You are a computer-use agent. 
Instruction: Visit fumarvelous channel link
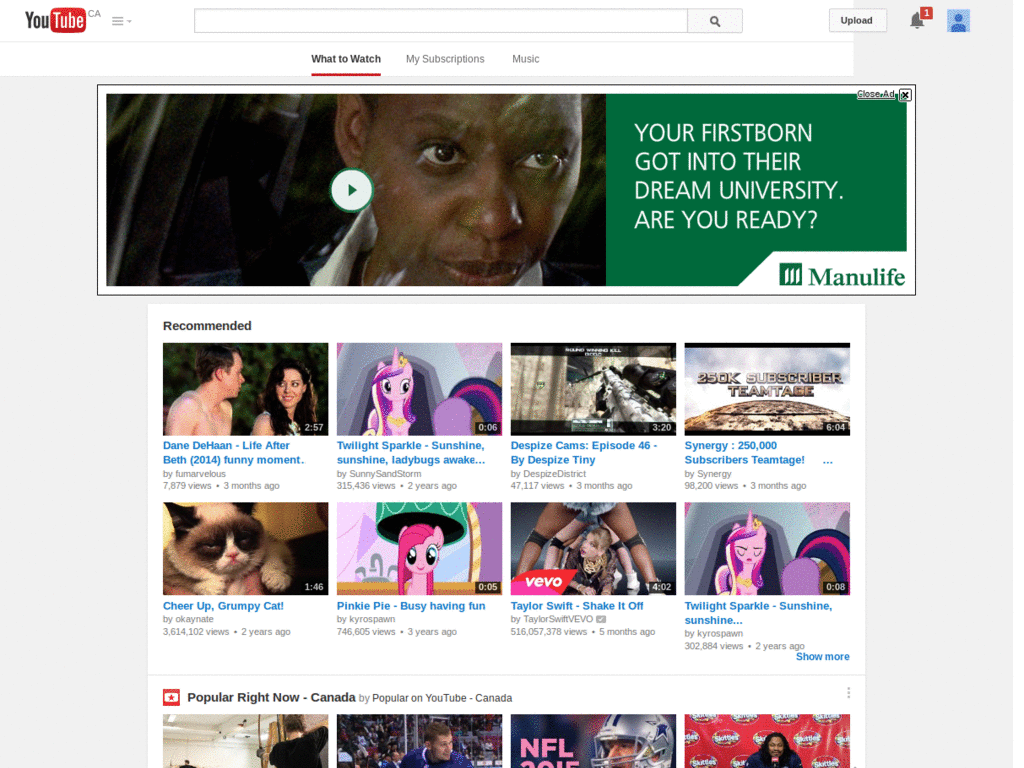point(200,474)
